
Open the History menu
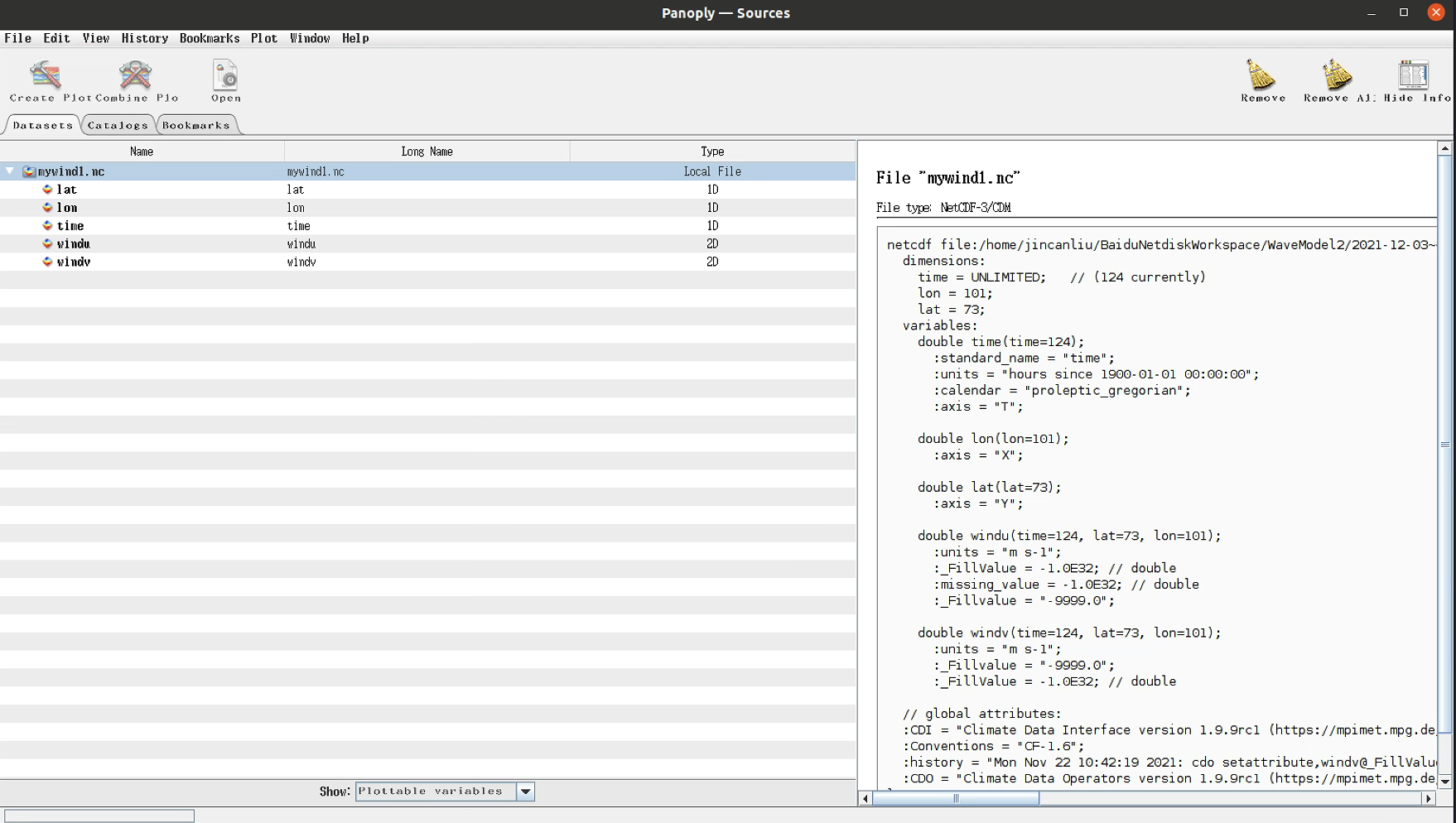click(144, 38)
